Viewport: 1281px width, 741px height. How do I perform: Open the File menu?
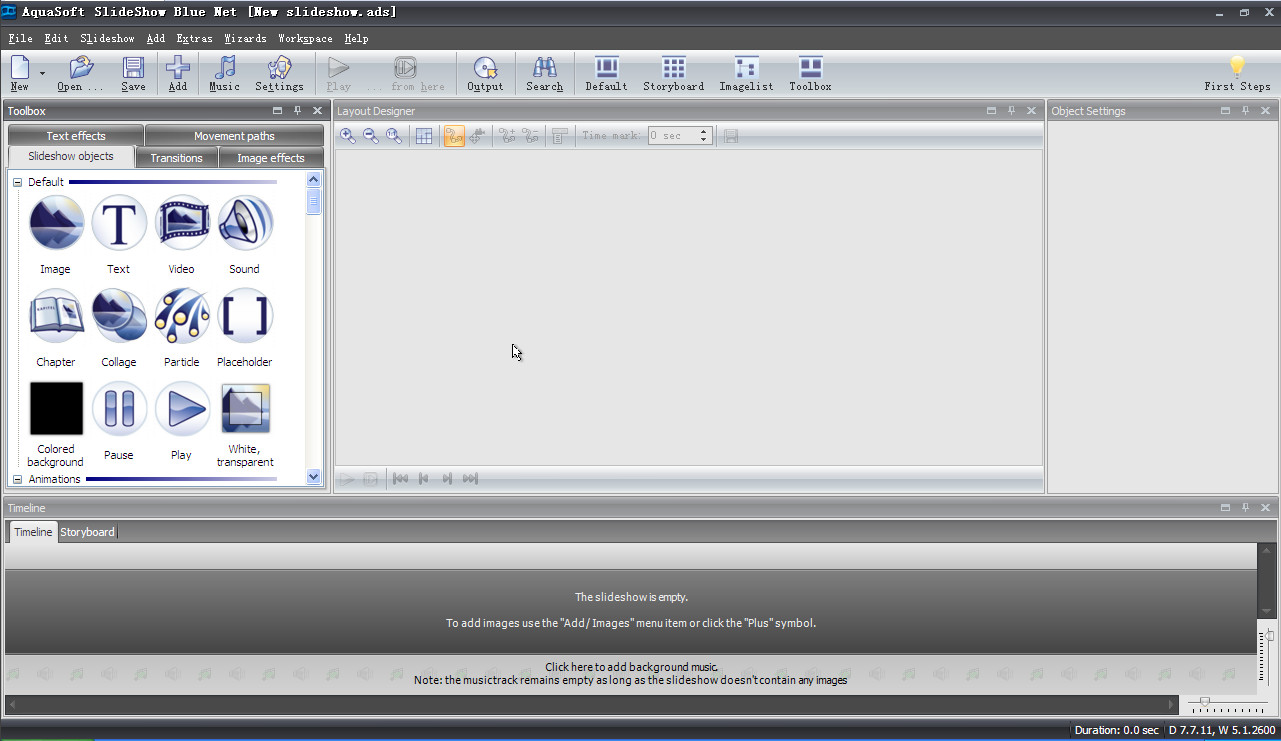[x=20, y=38]
